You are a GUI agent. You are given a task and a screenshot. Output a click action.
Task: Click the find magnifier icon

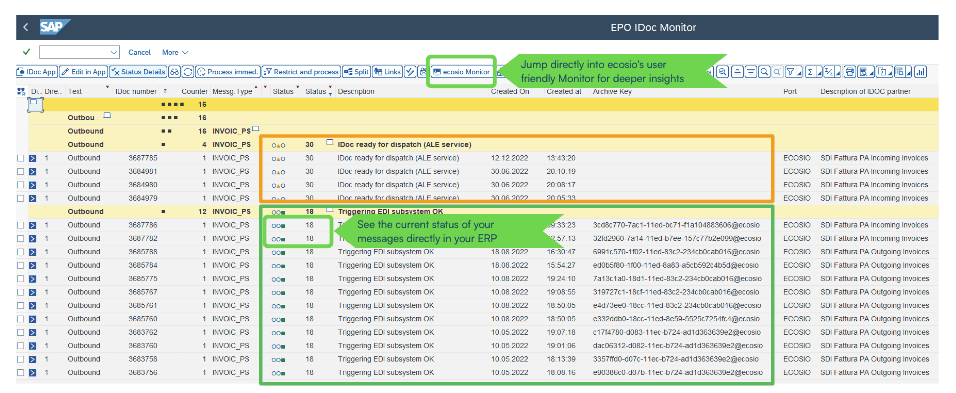point(764,72)
